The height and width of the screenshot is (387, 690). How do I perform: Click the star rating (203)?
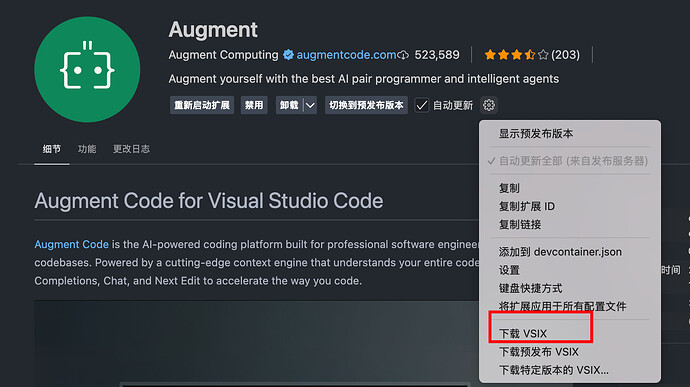(532, 55)
